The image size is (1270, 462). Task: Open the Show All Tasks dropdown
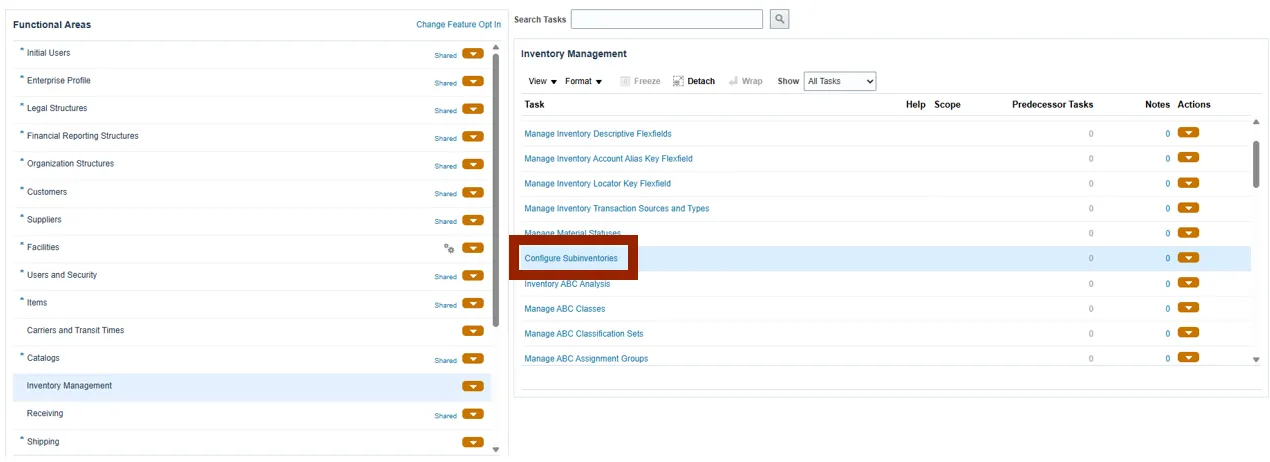click(840, 81)
